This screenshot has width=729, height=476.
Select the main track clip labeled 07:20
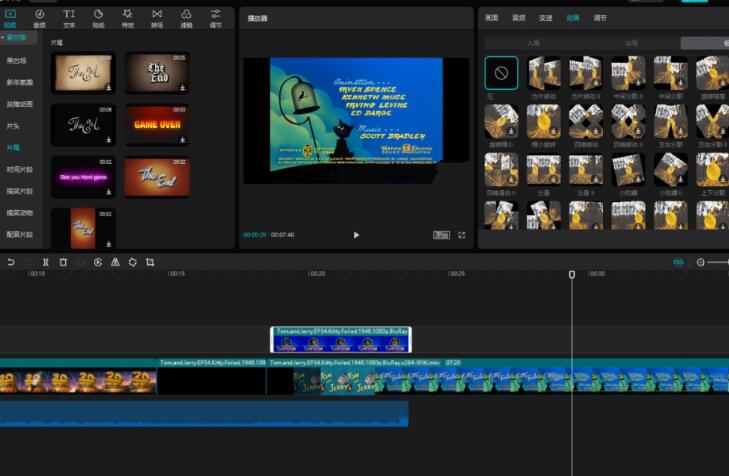[x=498, y=377]
